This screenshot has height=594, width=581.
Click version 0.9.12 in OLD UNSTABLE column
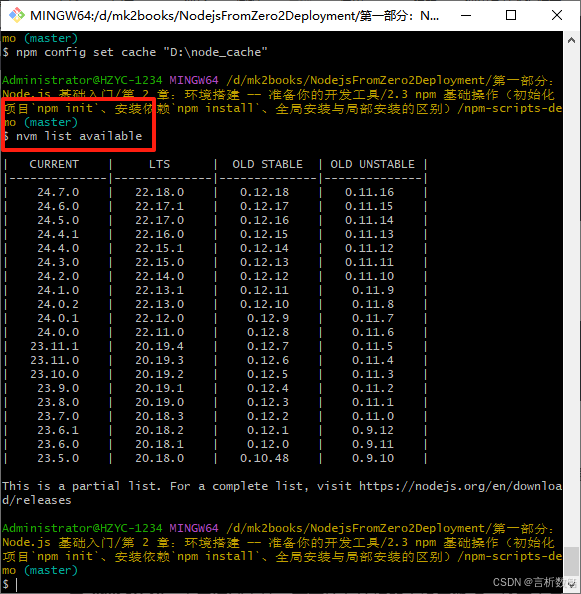(x=373, y=430)
